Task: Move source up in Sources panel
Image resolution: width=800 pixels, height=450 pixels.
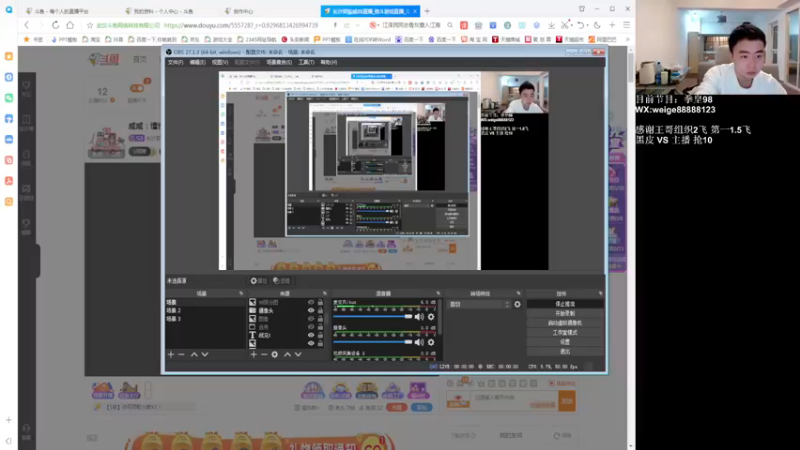Action: pyautogui.click(x=287, y=354)
